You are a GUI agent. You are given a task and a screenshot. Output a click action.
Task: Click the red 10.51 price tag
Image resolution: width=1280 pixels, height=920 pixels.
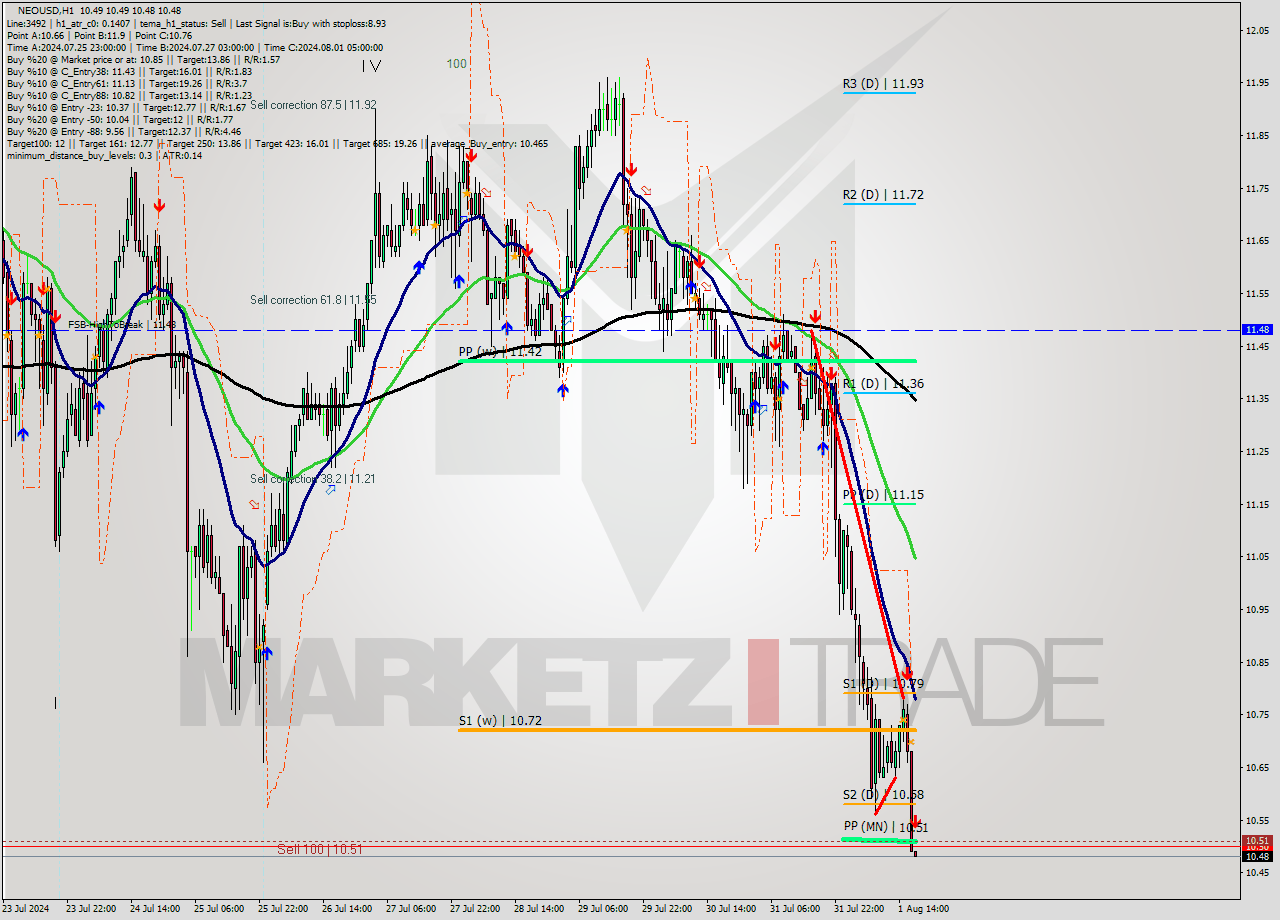[x=1258, y=841]
